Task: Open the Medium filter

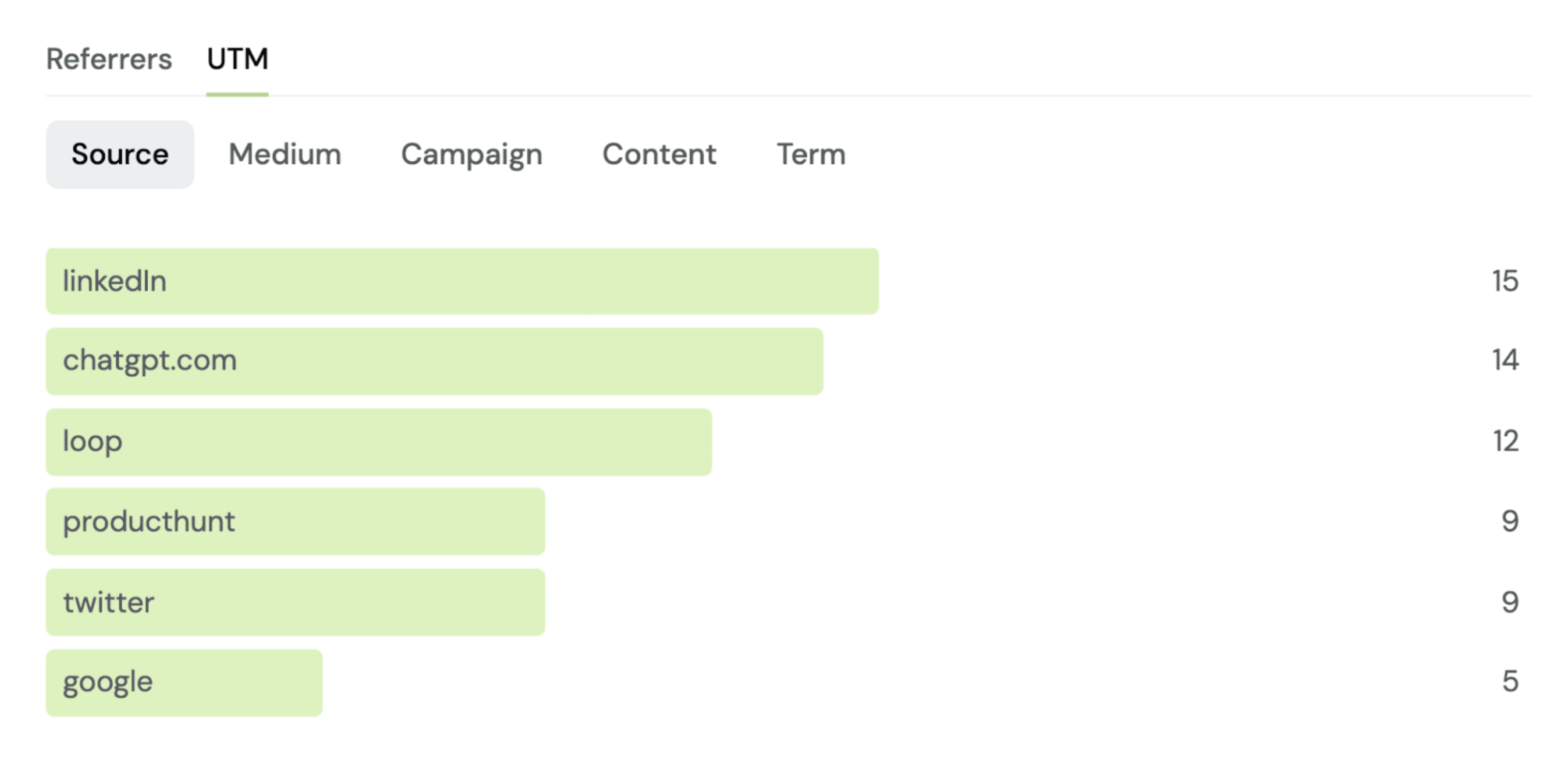Action: click(x=285, y=154)
